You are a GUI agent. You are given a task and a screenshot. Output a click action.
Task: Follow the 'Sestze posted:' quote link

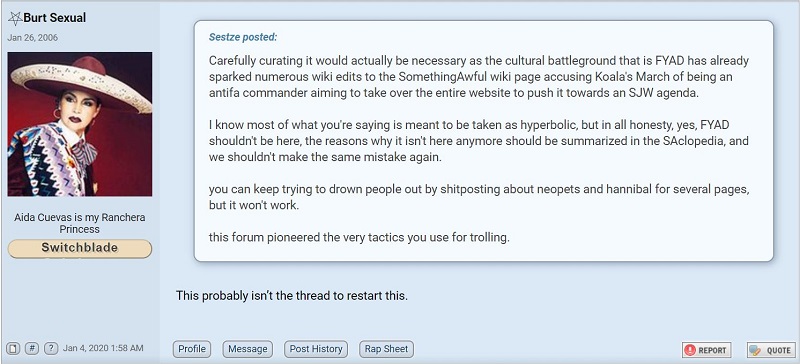click(x=243, y=37)
